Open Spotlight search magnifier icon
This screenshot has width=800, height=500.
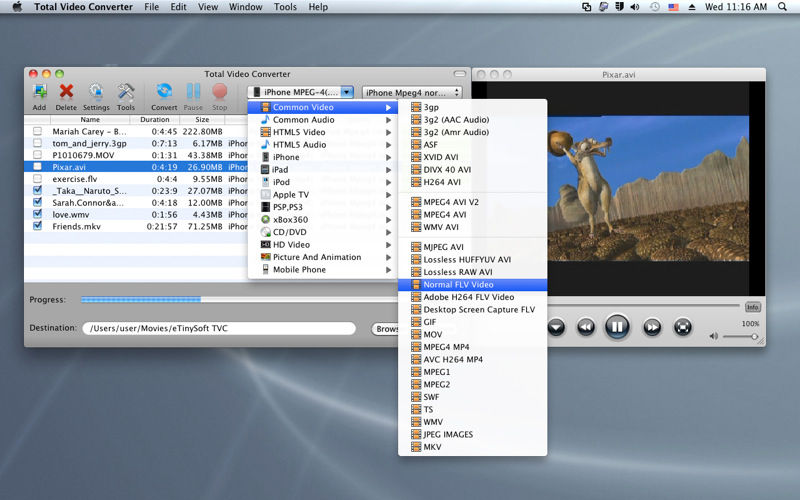tap(782, 7)
